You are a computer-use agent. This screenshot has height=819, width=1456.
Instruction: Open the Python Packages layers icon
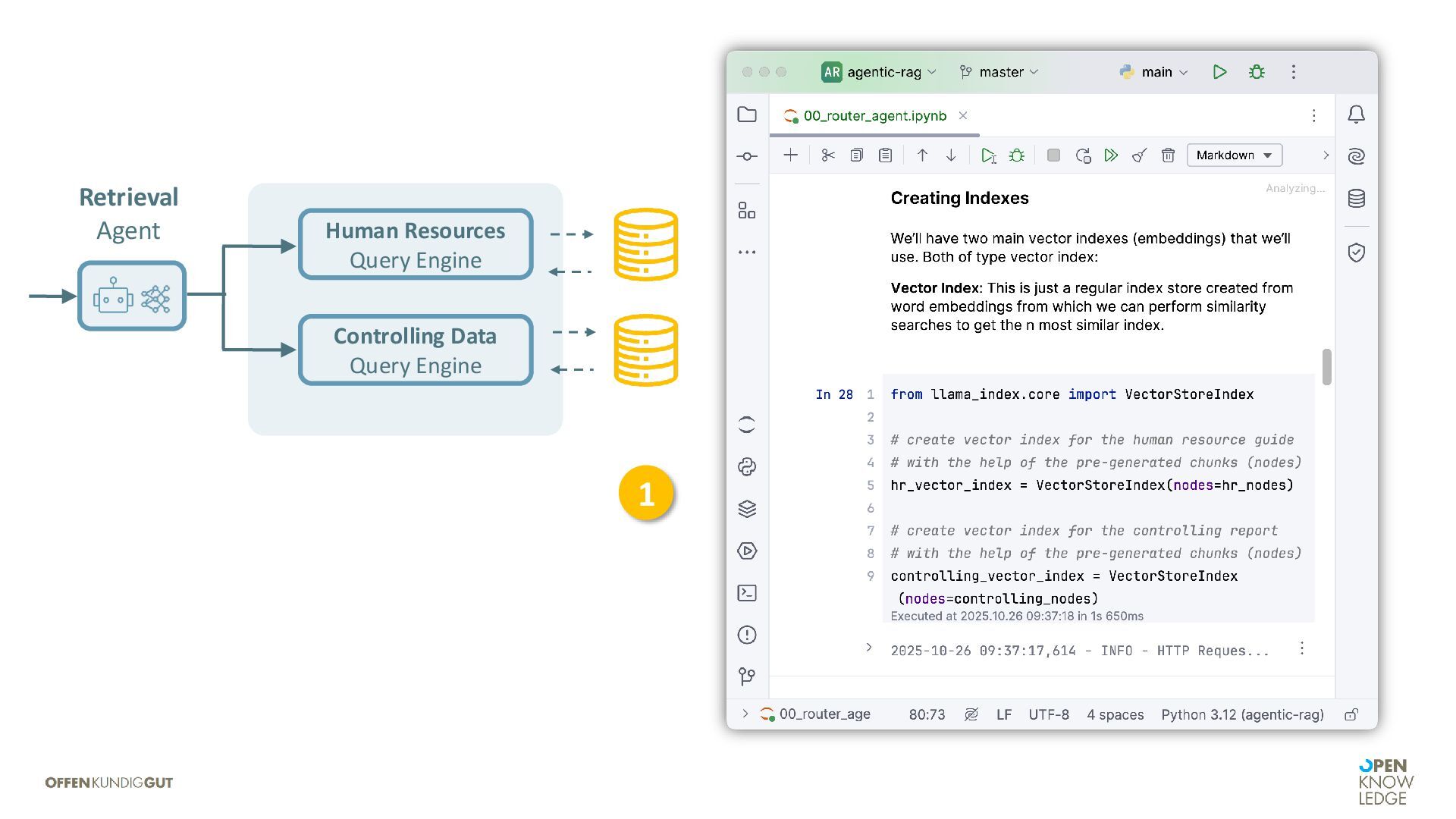[x=747, y=509]
